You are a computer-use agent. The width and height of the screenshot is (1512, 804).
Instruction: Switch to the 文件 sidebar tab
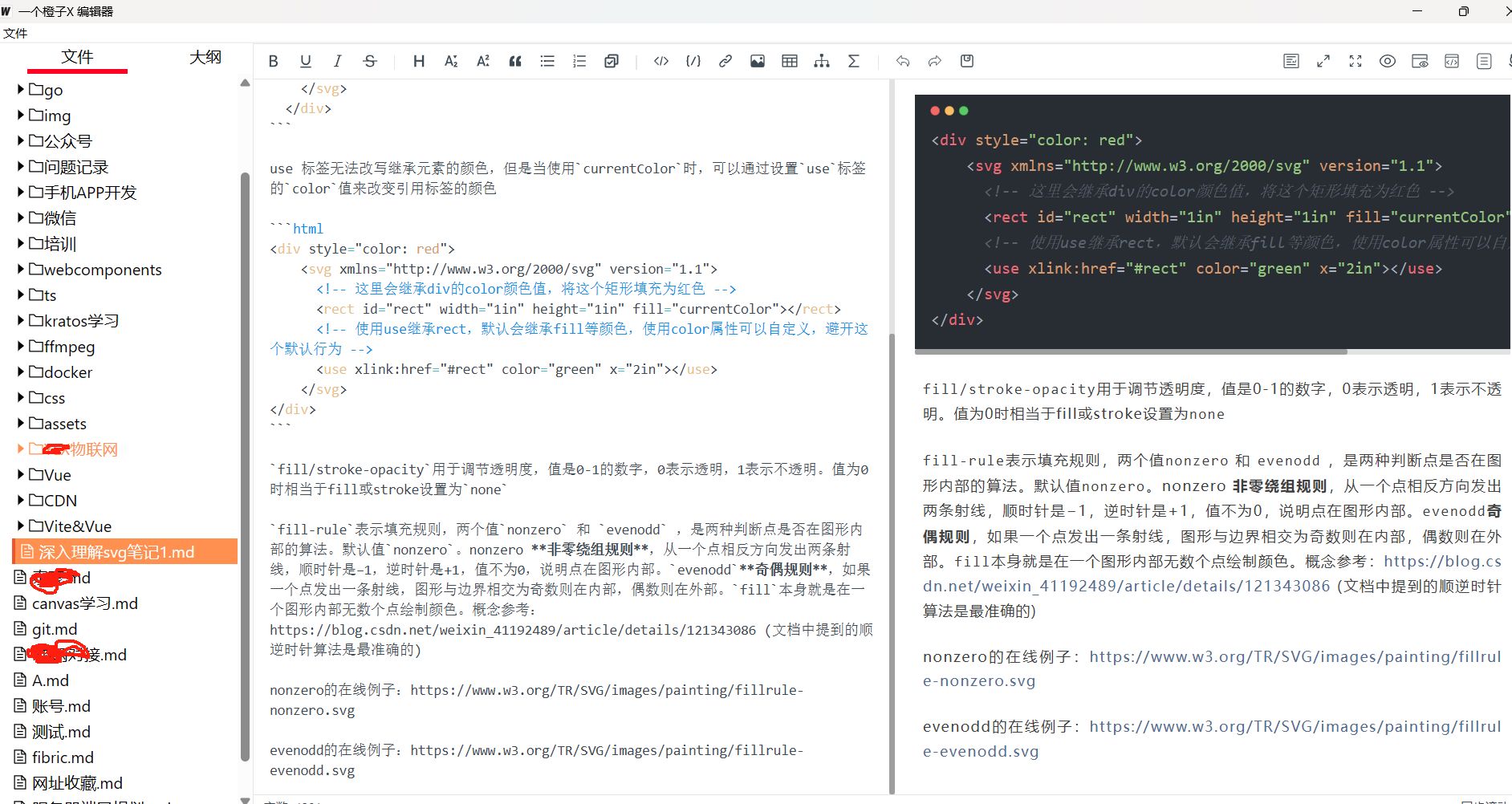(x=77, y=57)
